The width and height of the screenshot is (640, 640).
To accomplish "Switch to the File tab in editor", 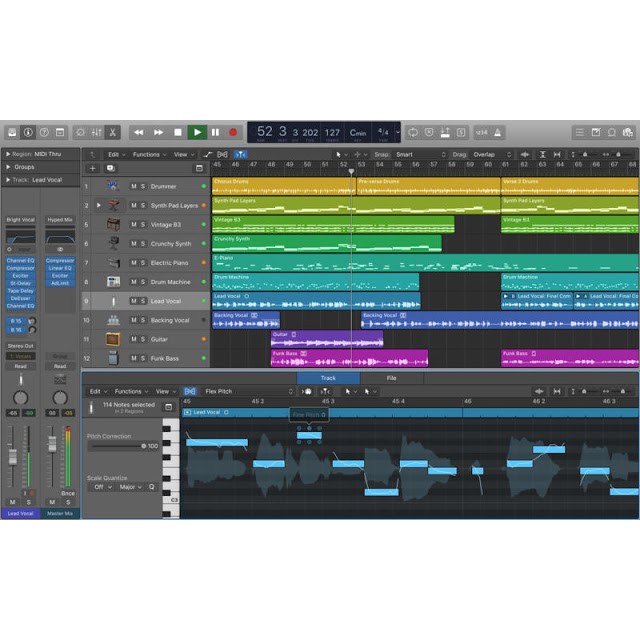I will click(x=391, y=378).
